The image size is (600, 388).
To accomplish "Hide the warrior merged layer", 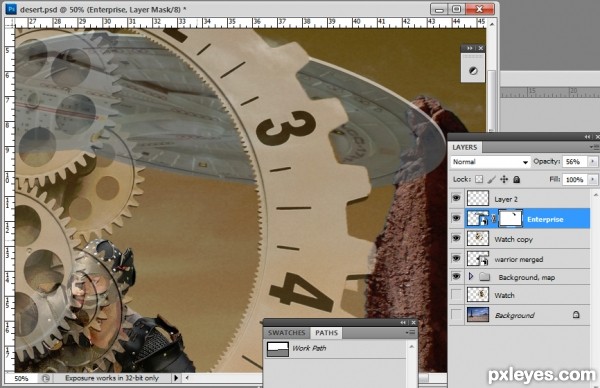I will tap(456, 258).
